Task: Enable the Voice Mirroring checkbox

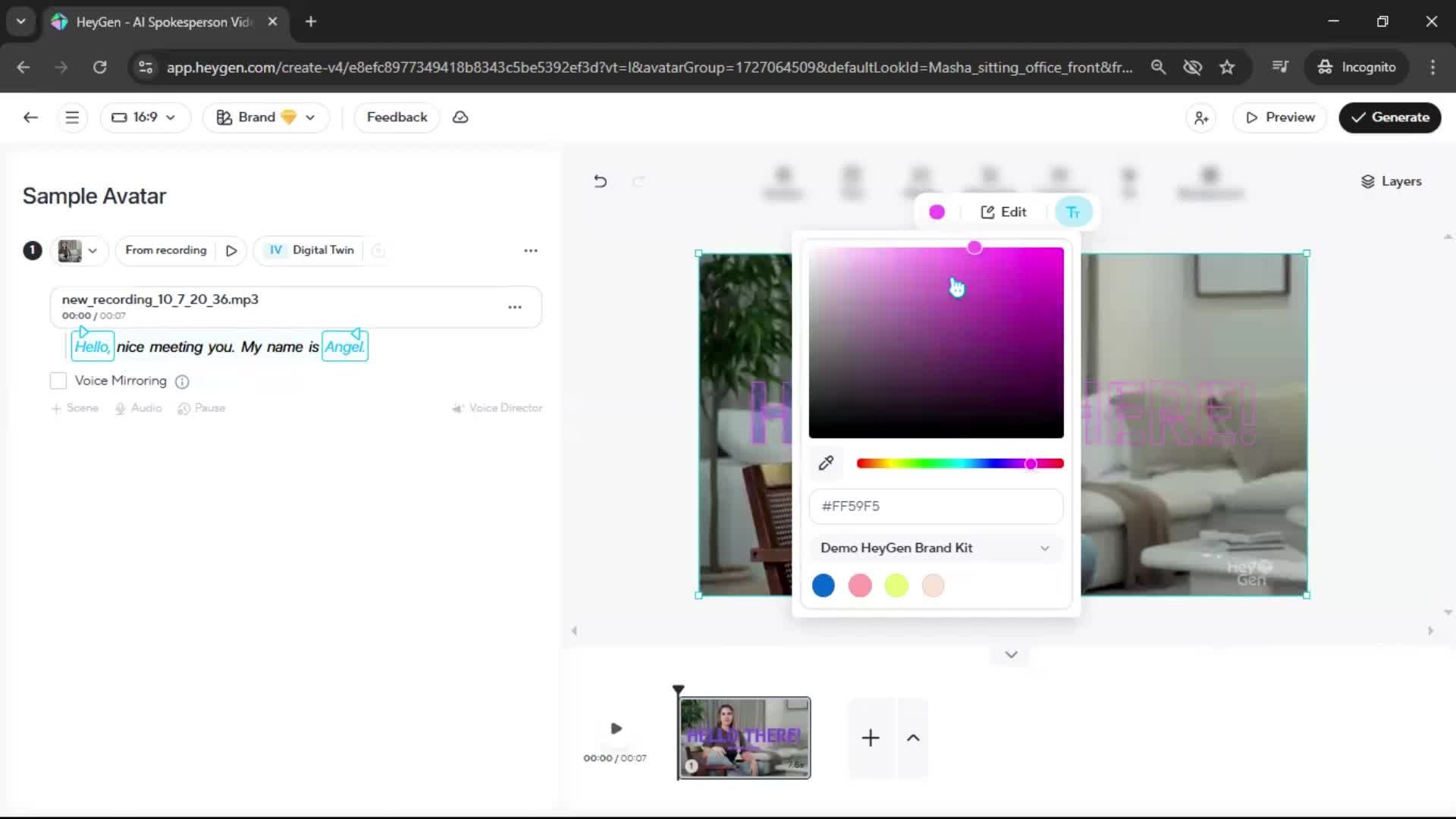Action: [58, 381]
